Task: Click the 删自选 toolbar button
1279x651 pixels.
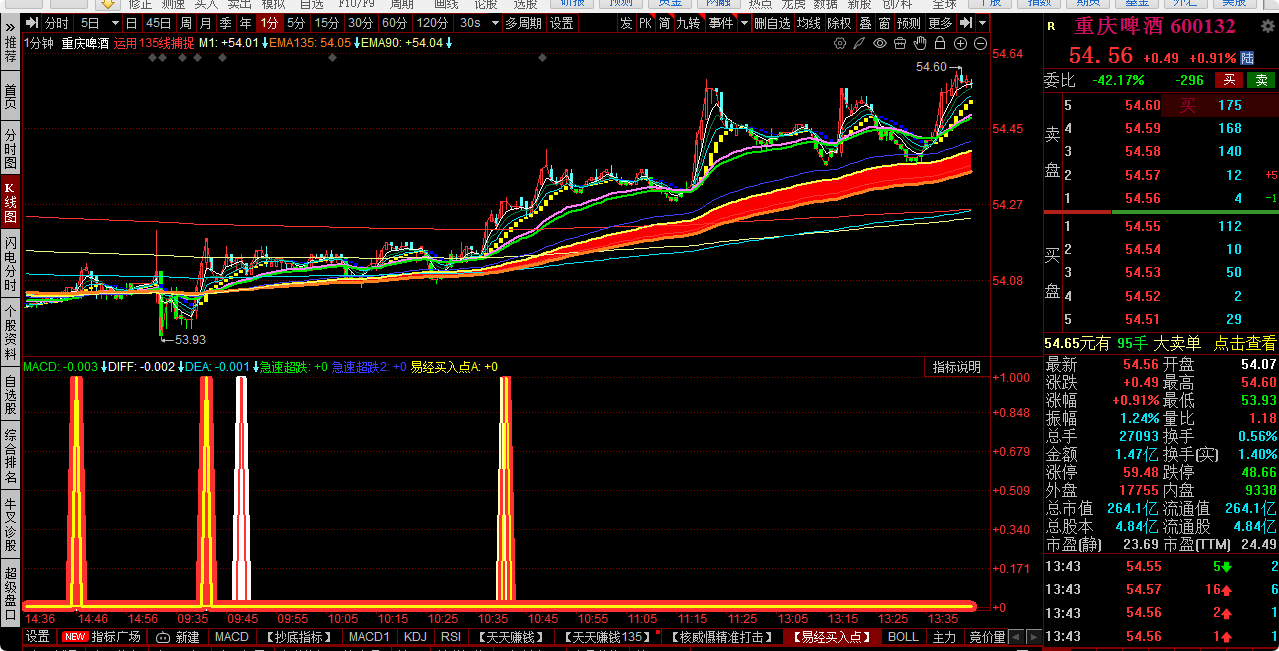Action: point(773,22)
